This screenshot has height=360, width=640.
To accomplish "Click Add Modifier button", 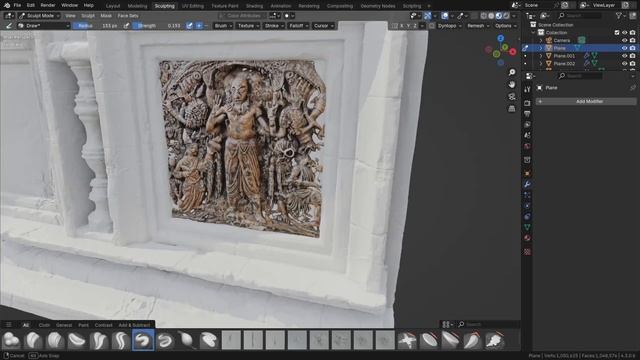I will pos(586,101).
